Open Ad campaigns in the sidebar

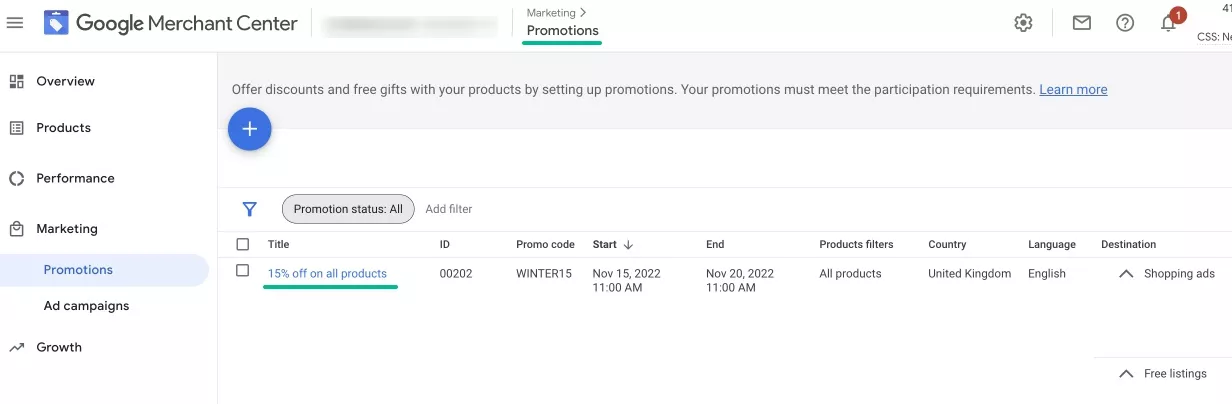coord(86,306)
